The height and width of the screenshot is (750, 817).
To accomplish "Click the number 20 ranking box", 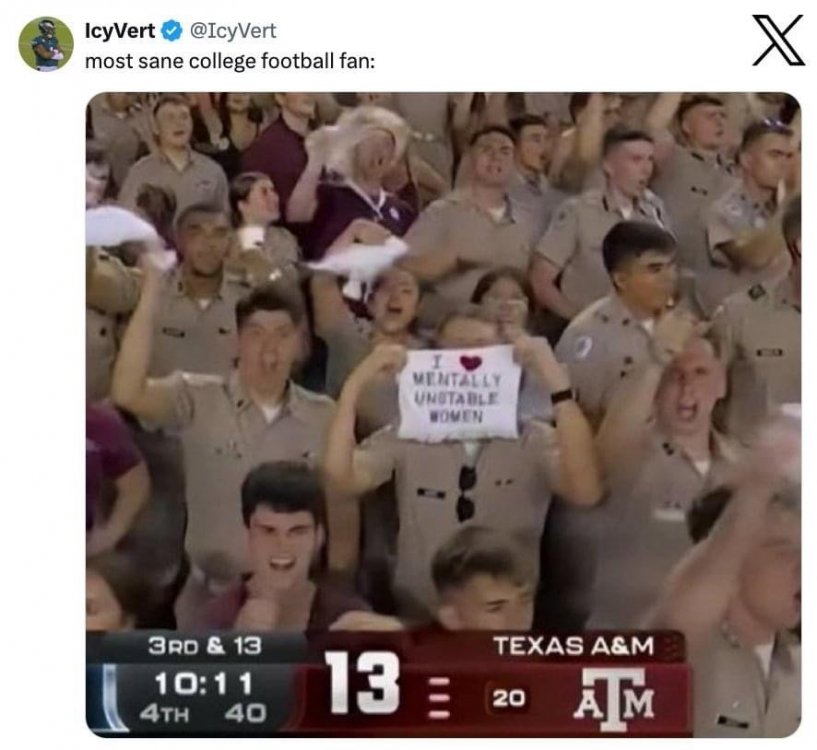I will click(508, 697).
